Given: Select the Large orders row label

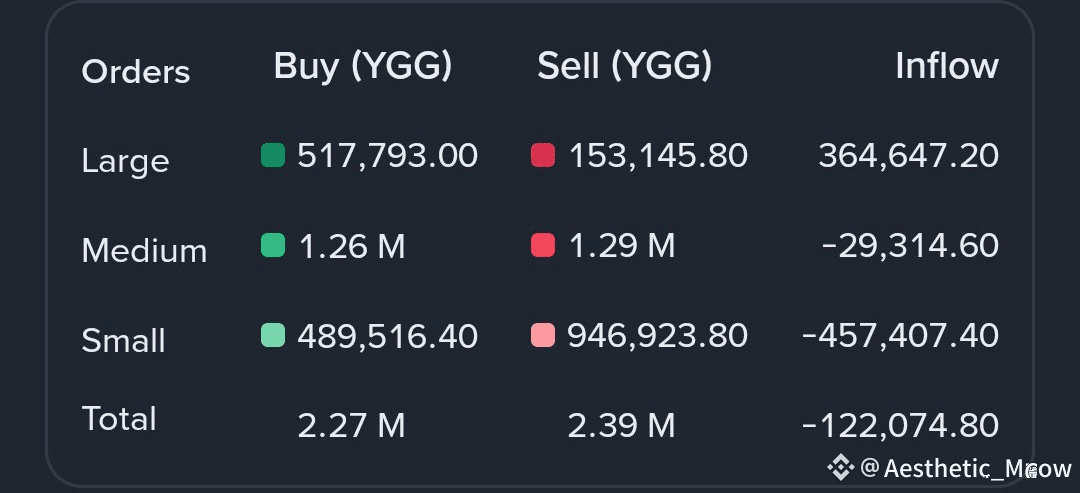Looking at the screenshot, I should (125, 161).
